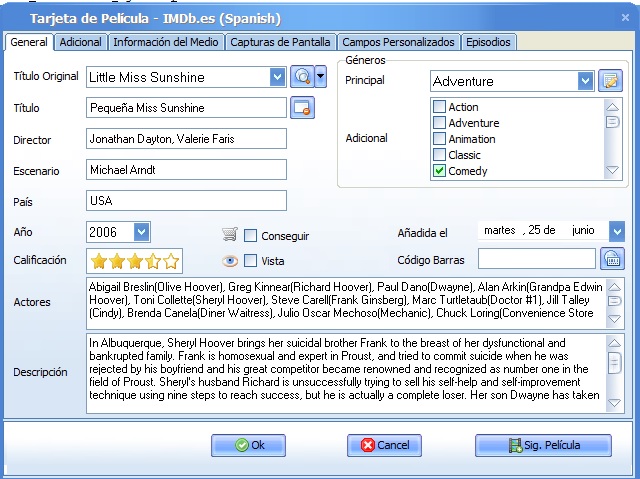Click the shopping cart icon near Conseguir

[x=230, y=235]
